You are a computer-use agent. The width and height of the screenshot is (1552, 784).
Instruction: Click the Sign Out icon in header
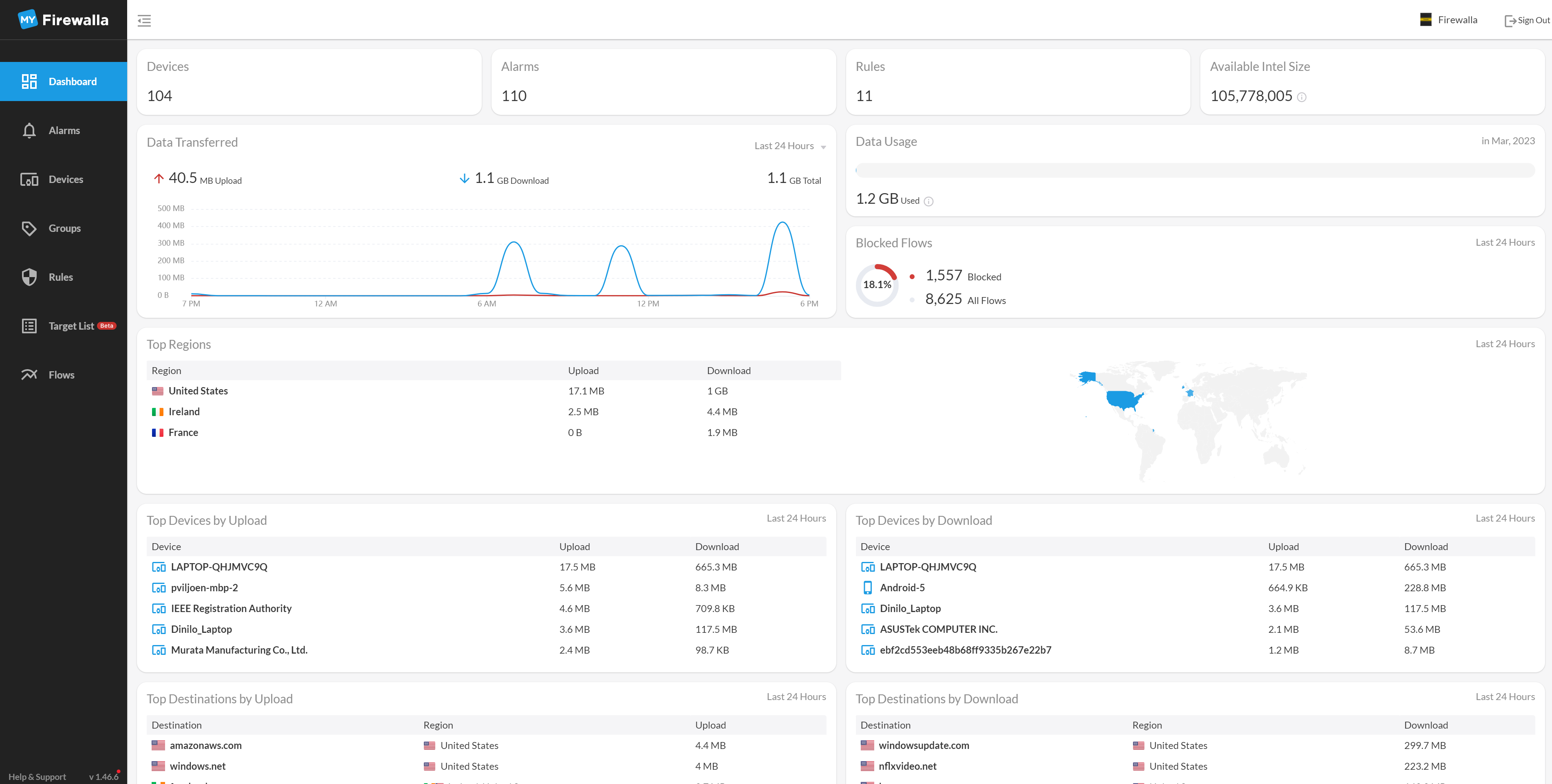coord(1510,21)
